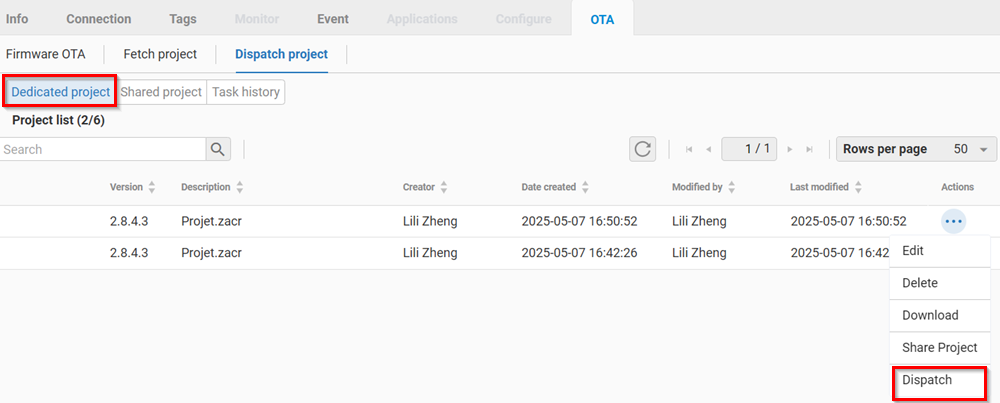Refresh the project list
The image size is (1000, 403).
click(642, 149)
